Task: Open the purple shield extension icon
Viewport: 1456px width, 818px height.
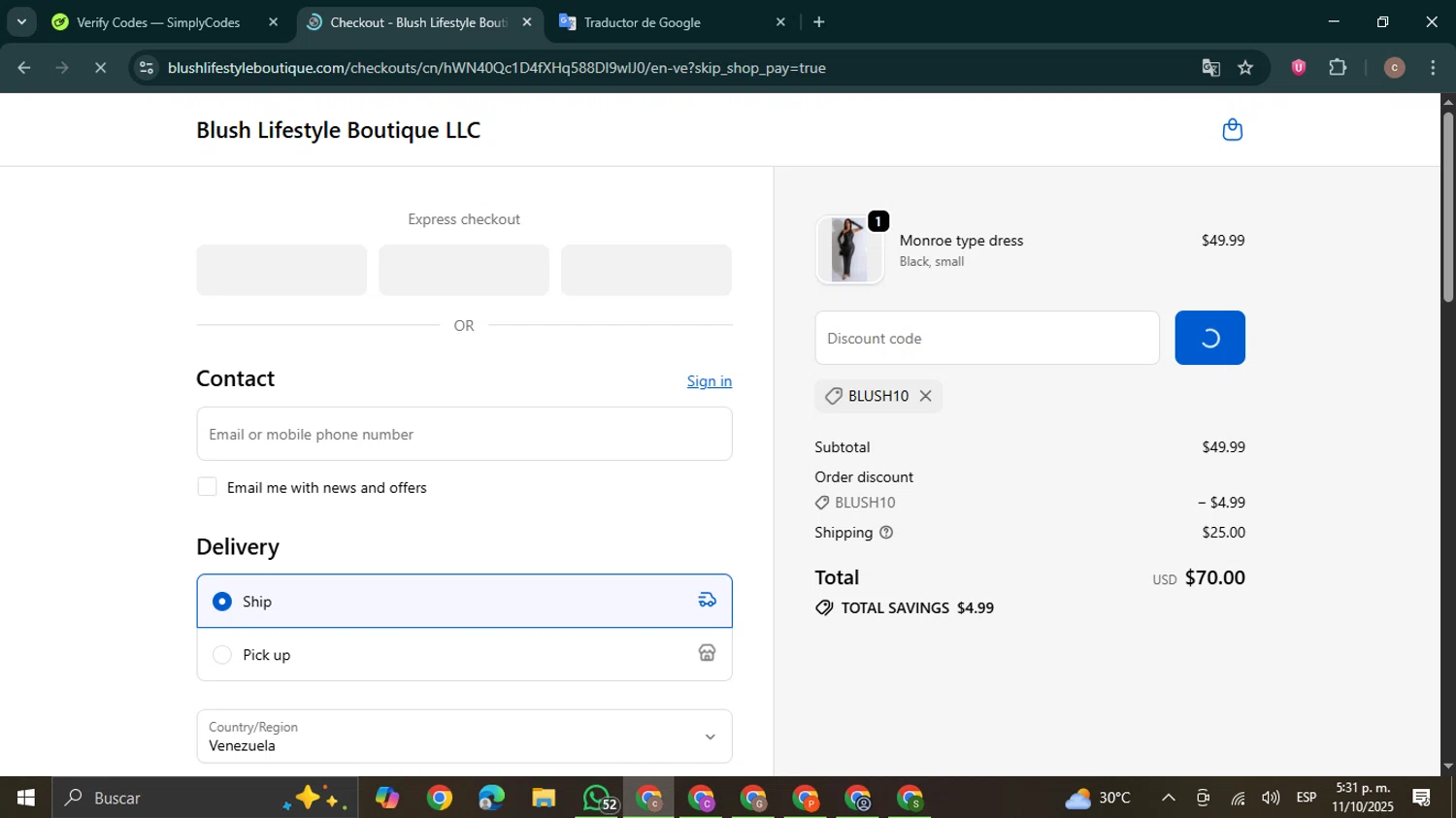Action: coord(1298,68)
